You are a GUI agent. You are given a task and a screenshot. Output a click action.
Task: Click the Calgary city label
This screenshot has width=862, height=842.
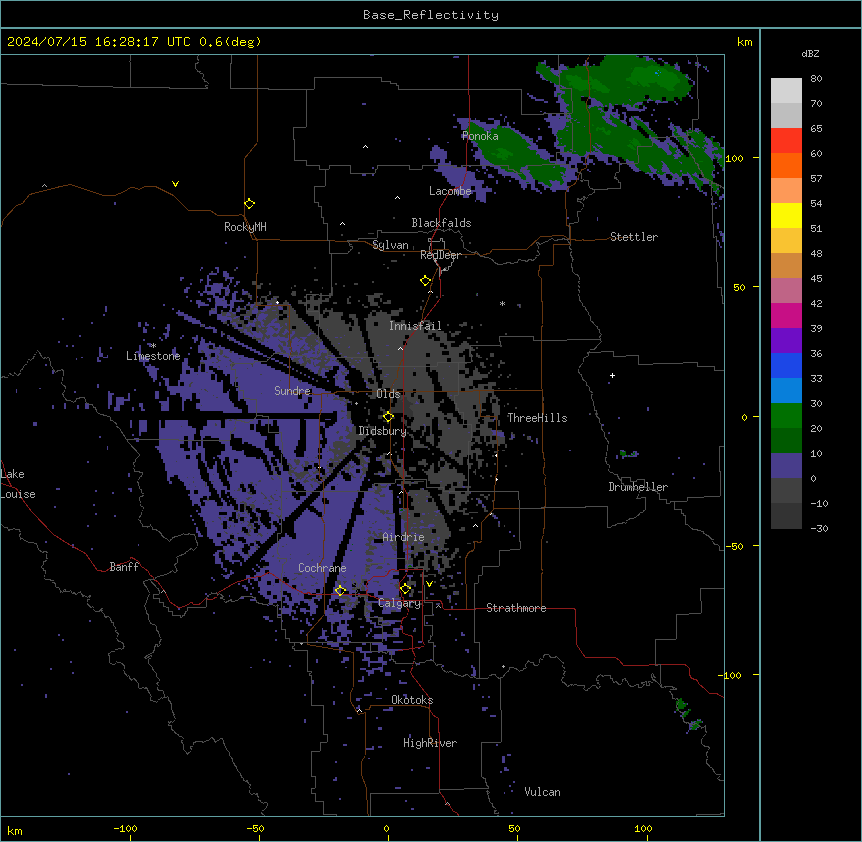pyautogui.click(x=400, y=603)
